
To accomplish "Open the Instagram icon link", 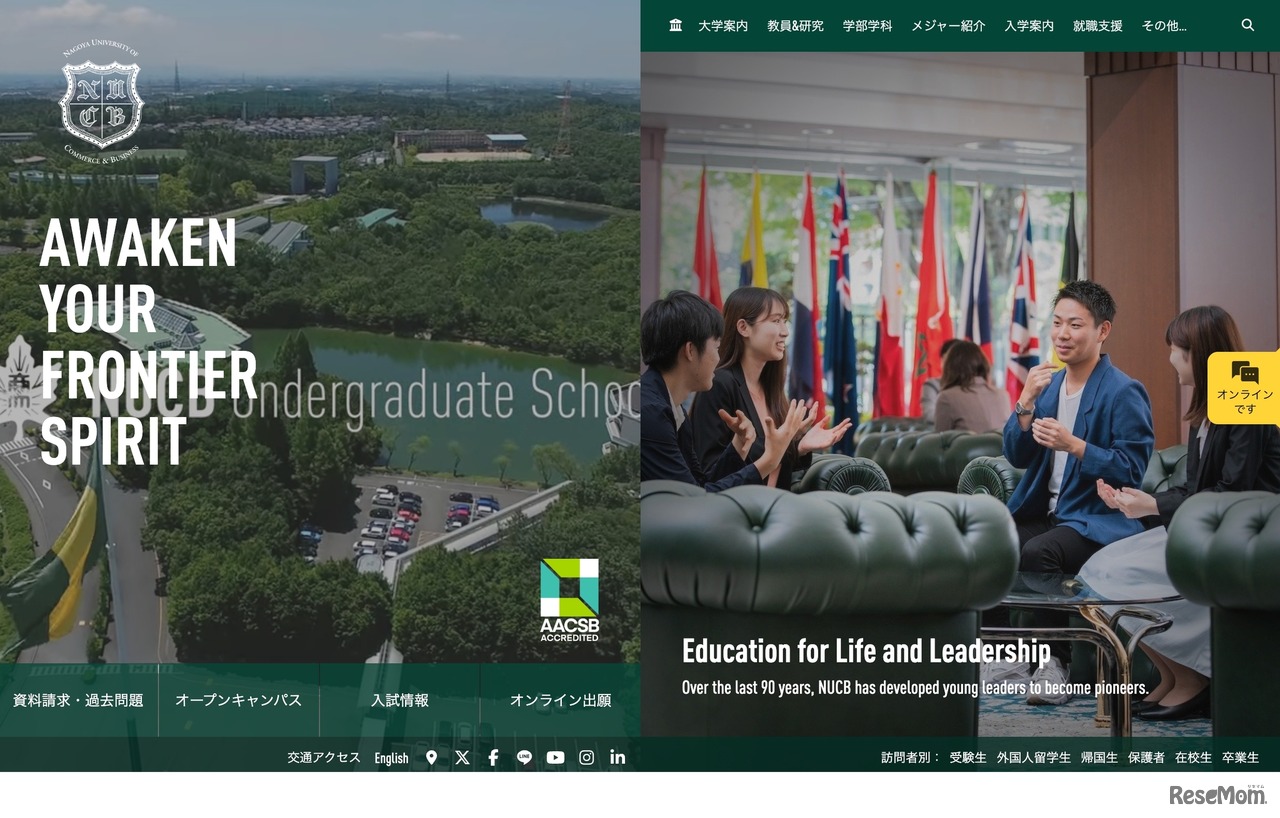I will point(587,757).
